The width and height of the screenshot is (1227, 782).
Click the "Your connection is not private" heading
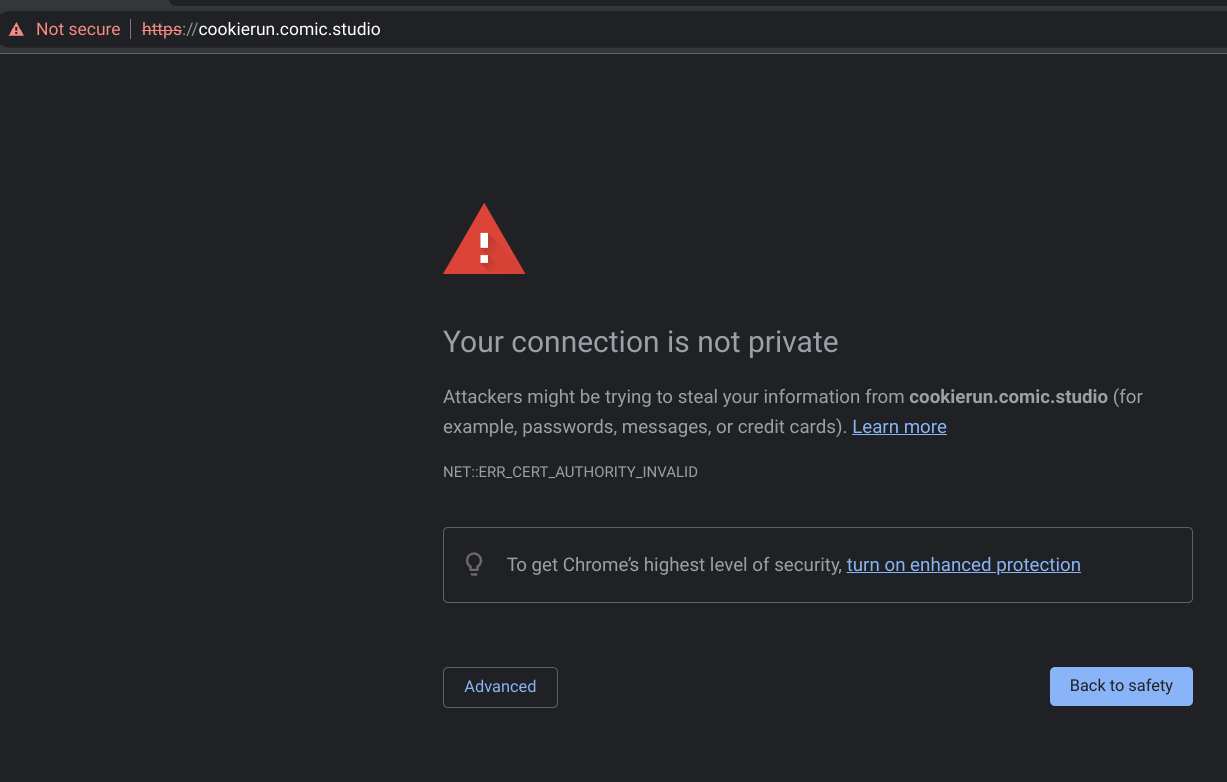coord(640,342)
